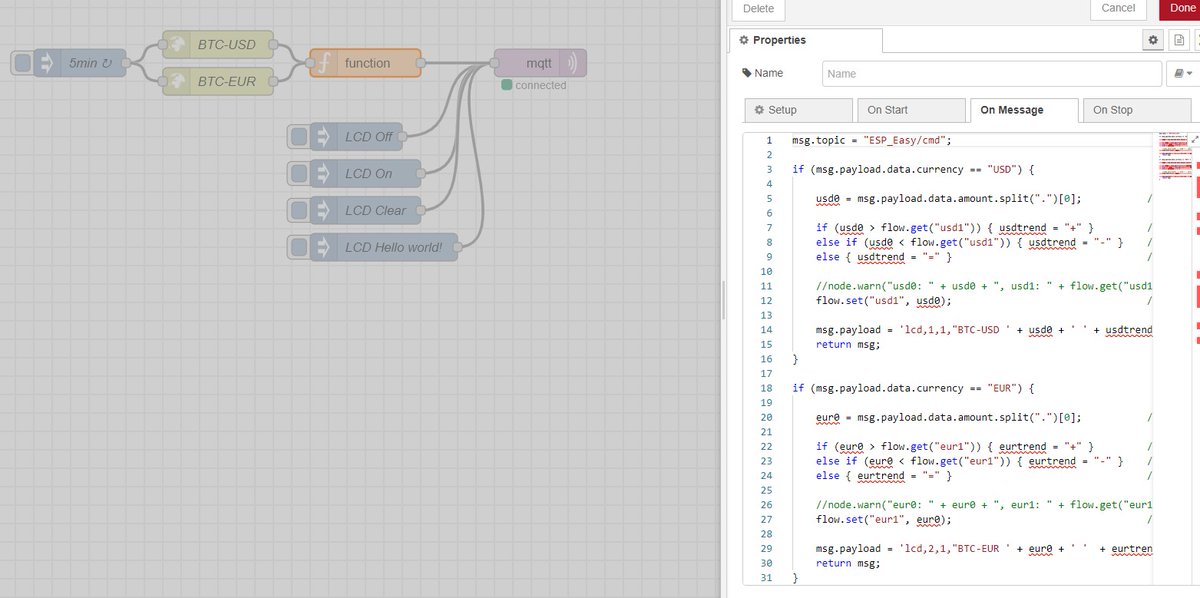1200x598 pixels.
Task: Select the BTC-USD http request node
Action: (218, 45)
